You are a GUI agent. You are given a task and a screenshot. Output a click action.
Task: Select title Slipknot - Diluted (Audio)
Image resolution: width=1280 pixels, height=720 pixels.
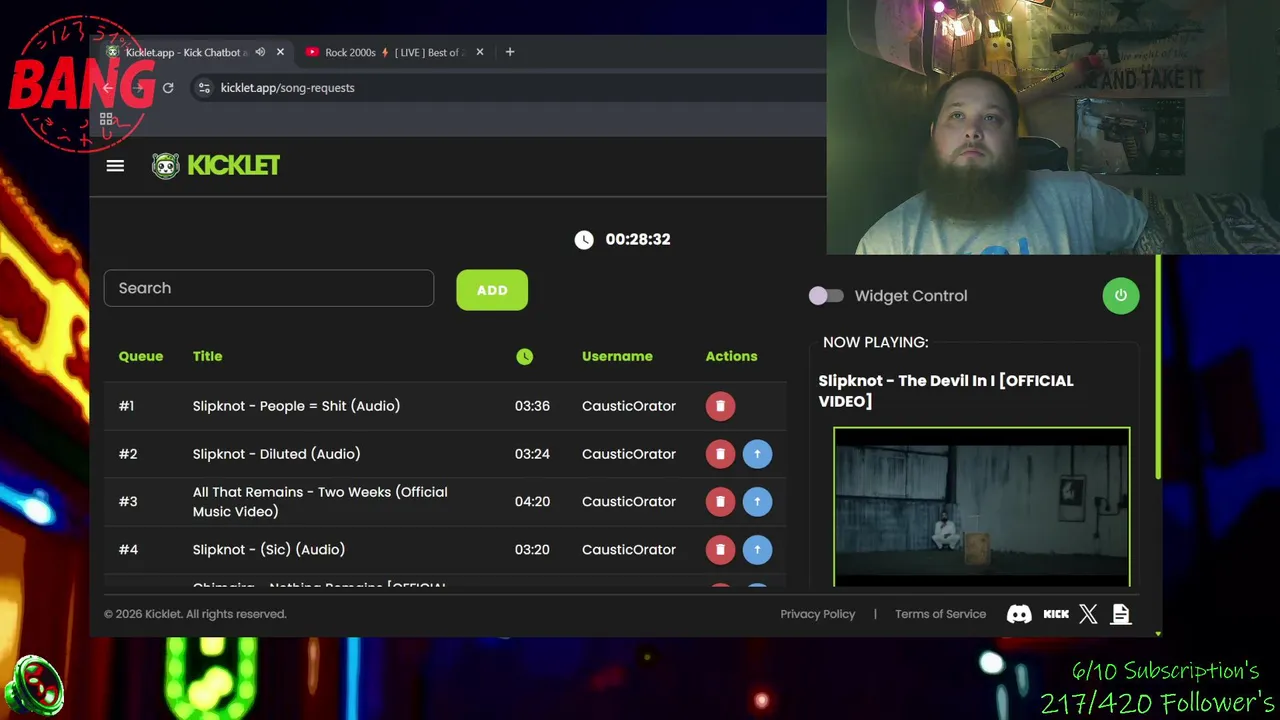tap(277, 454)
